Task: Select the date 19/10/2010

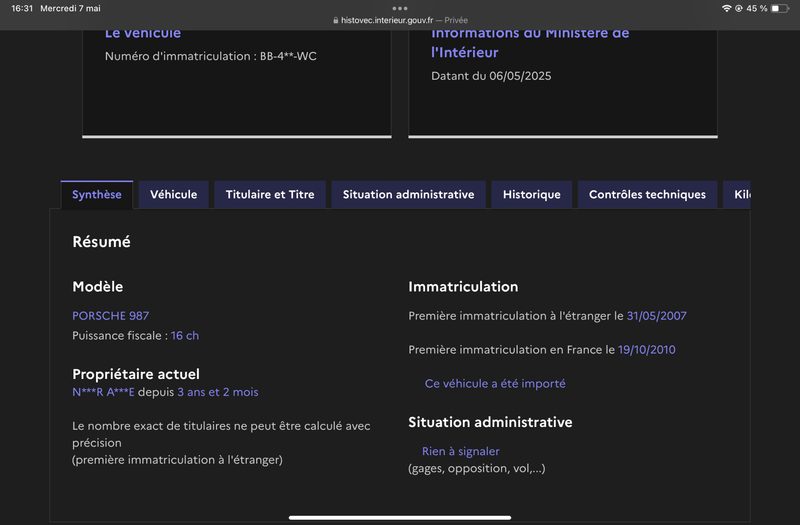Action: point(646,350)
